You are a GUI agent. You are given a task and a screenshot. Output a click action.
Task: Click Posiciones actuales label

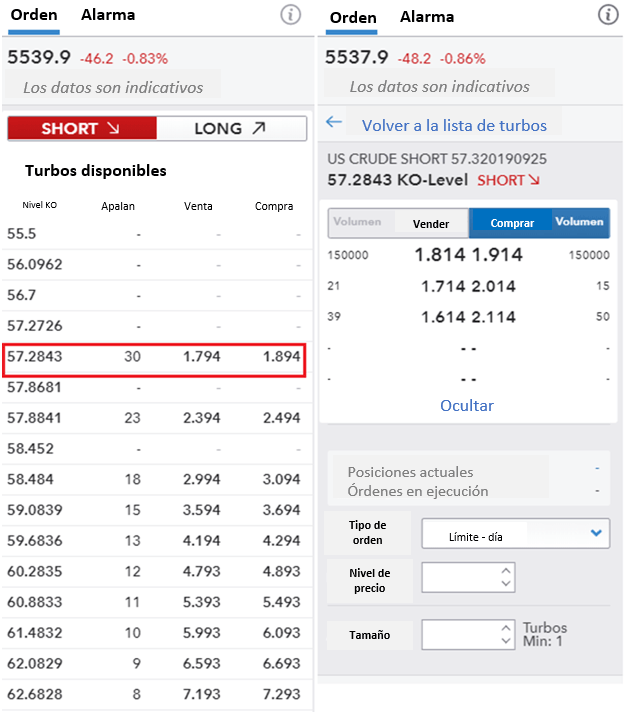tap(410, 472)
